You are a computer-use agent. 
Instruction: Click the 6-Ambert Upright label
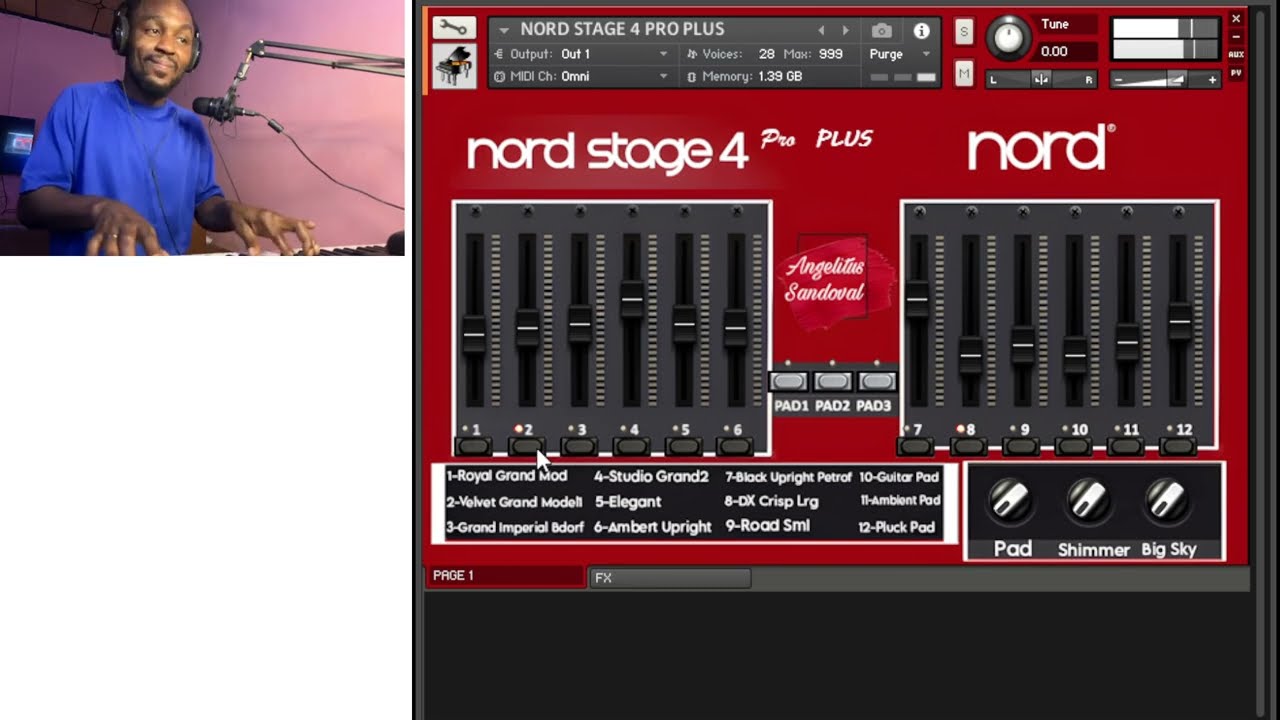coord(653,527)
